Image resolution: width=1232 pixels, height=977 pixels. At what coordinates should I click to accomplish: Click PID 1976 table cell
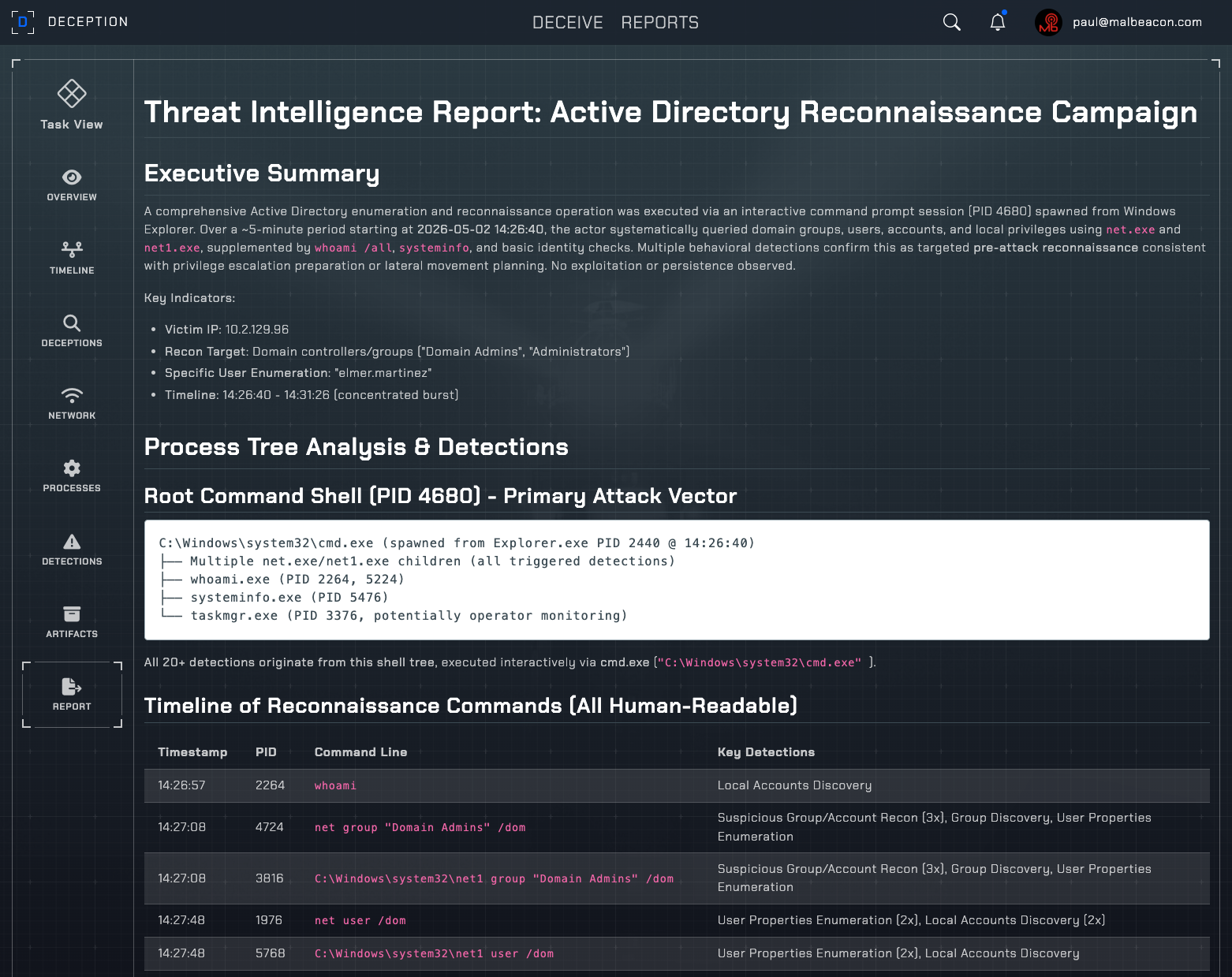pyautogui.click(x=269, y=920)
